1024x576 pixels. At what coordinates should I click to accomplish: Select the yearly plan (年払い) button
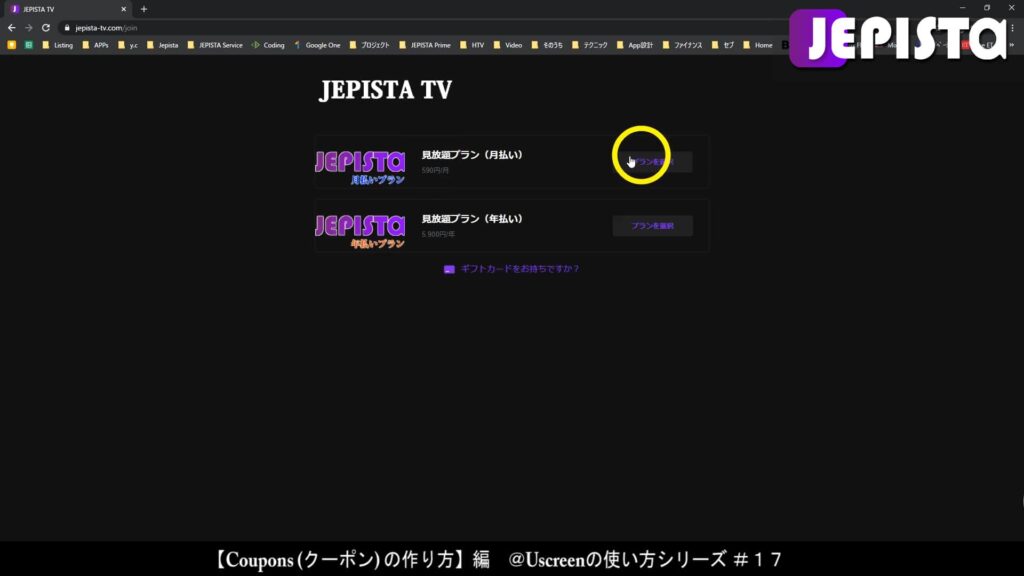[x=652, y=226]
